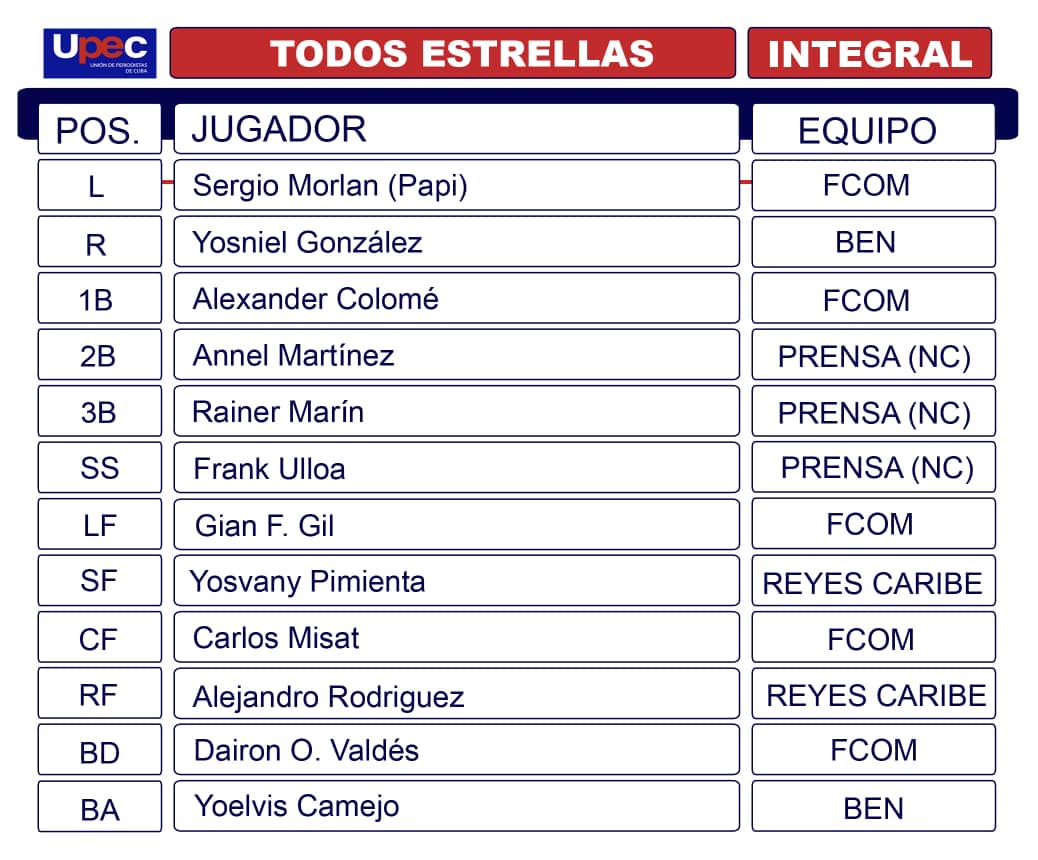Select the EQUIPO column header

[872, 130]
